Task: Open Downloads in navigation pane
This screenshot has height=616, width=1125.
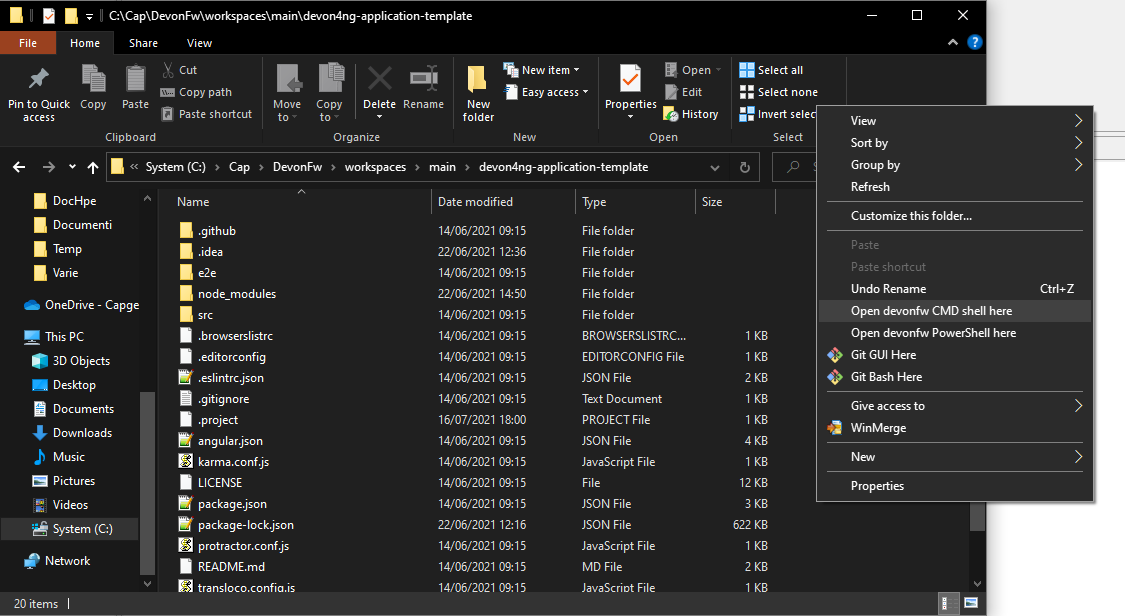Action: [x=82, y=433]
